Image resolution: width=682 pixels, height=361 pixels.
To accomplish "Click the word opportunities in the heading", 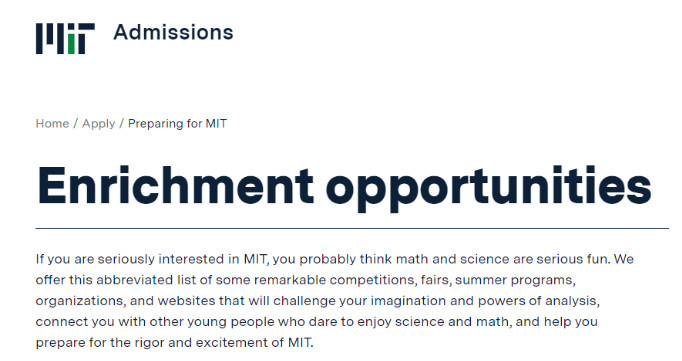I will [x=488, y=189].
